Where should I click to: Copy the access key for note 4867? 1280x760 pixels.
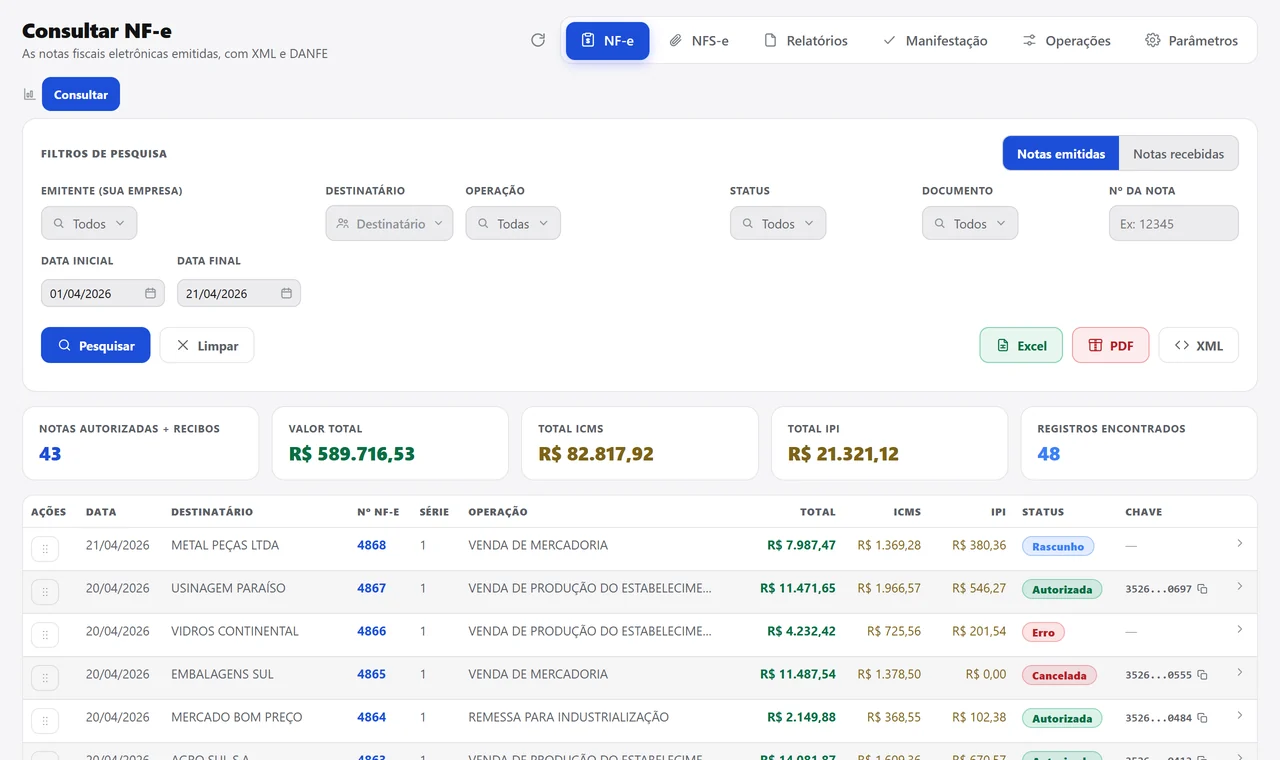coord(1202,589)
